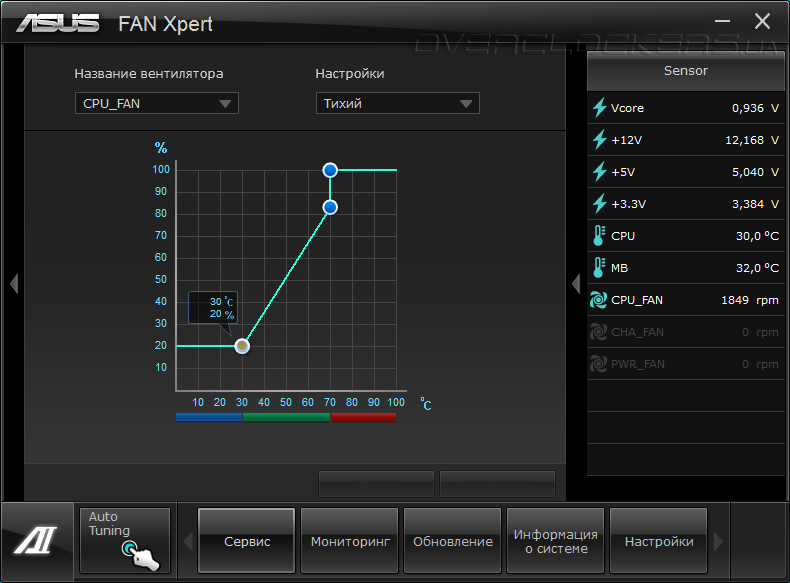This screenshot has height=583, width=790.
Task: Click the +5V lightning bolt icon
Action: coord(599,171)
